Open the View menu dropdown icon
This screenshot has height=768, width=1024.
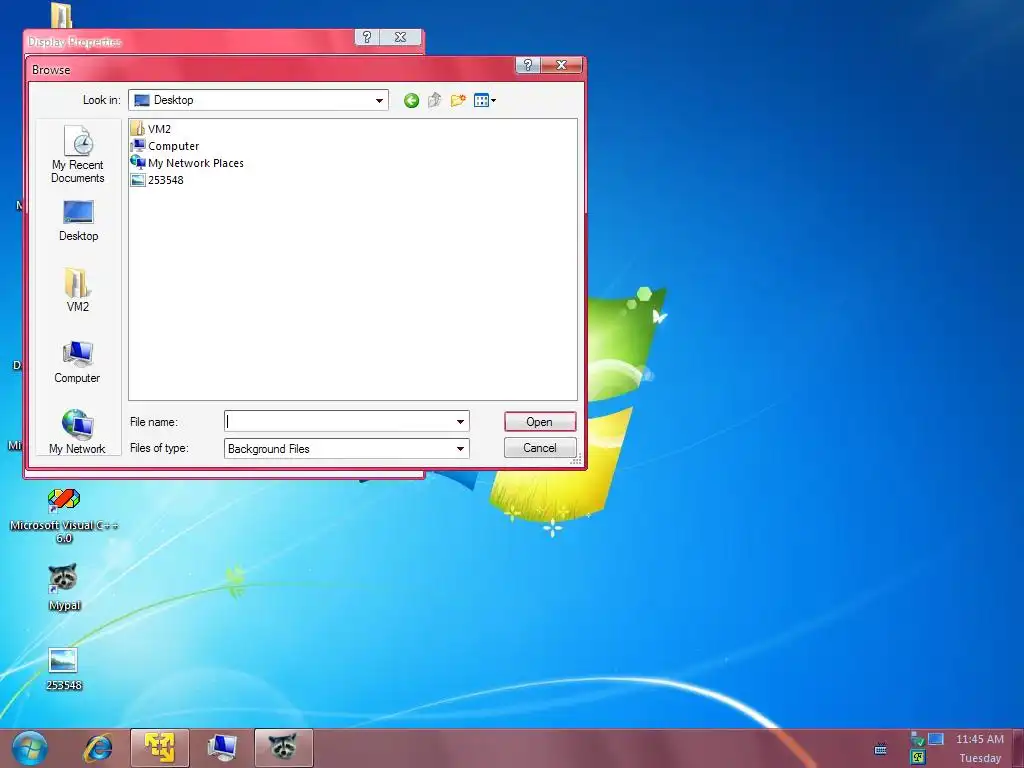point(485,100)
